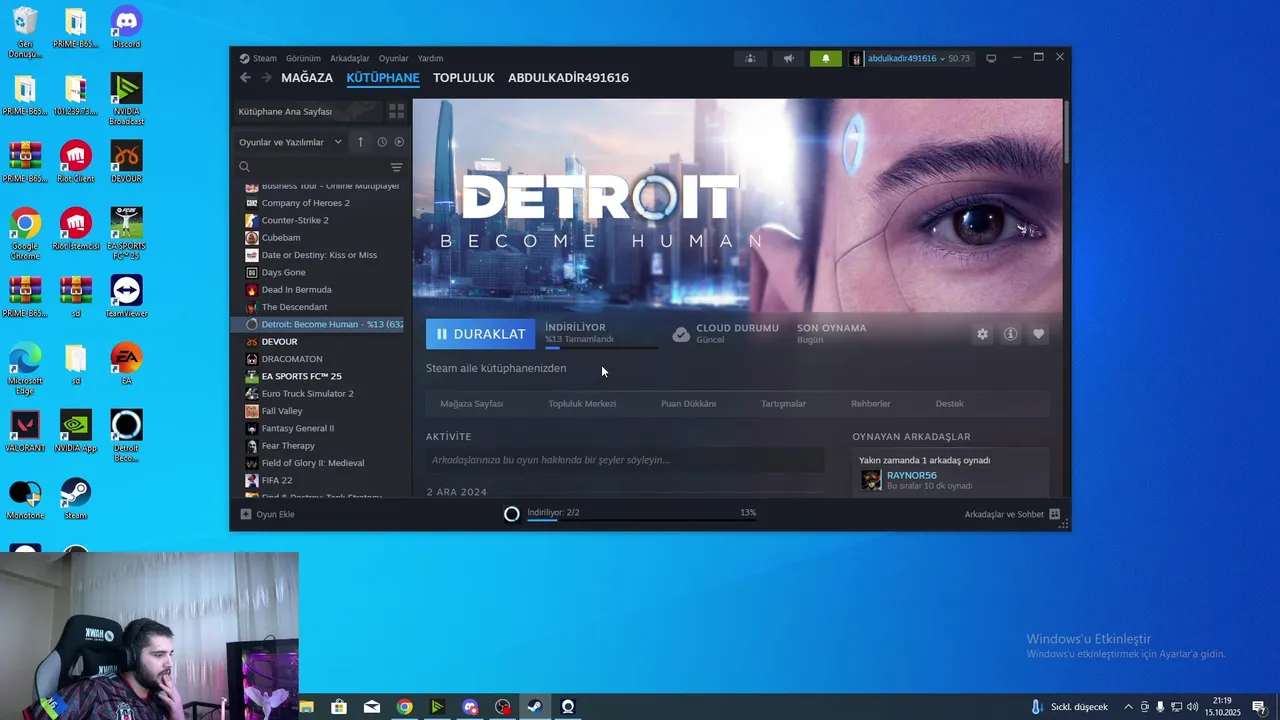Click the Cloud Durumu cloud icon
1280x720 pixels.
pos(681,334)
